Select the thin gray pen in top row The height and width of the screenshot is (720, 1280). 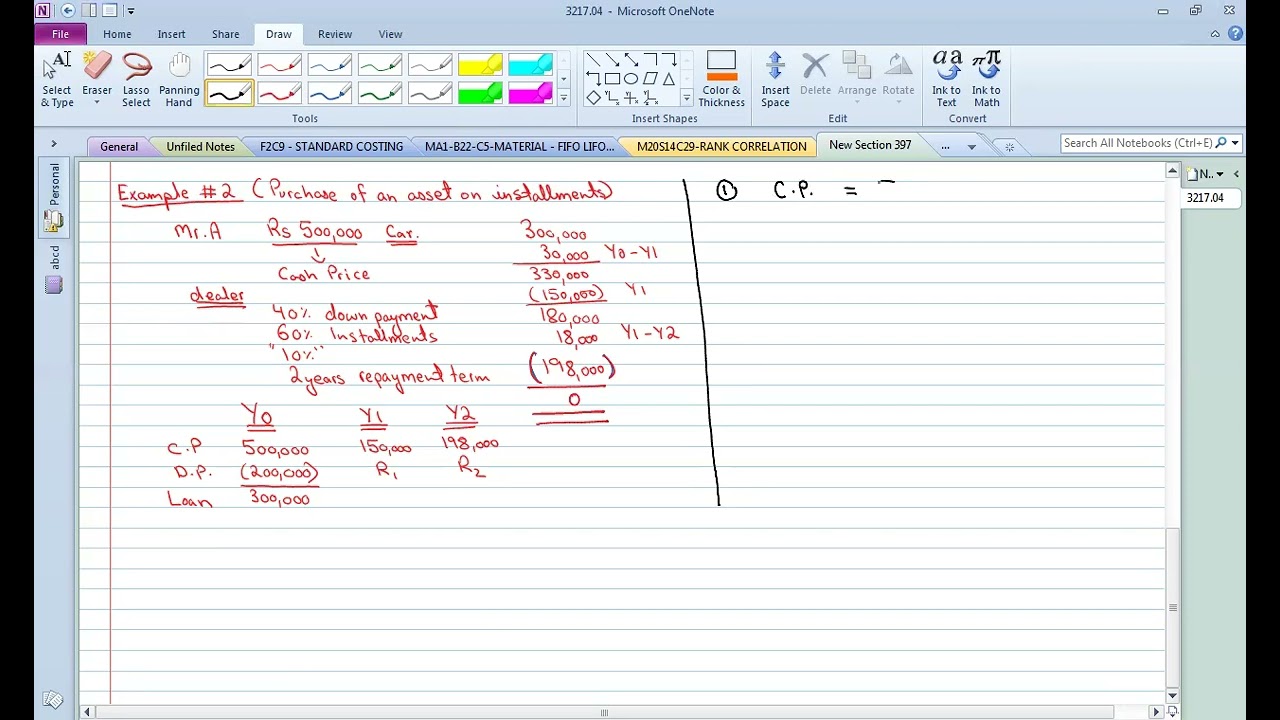[429, 66]
